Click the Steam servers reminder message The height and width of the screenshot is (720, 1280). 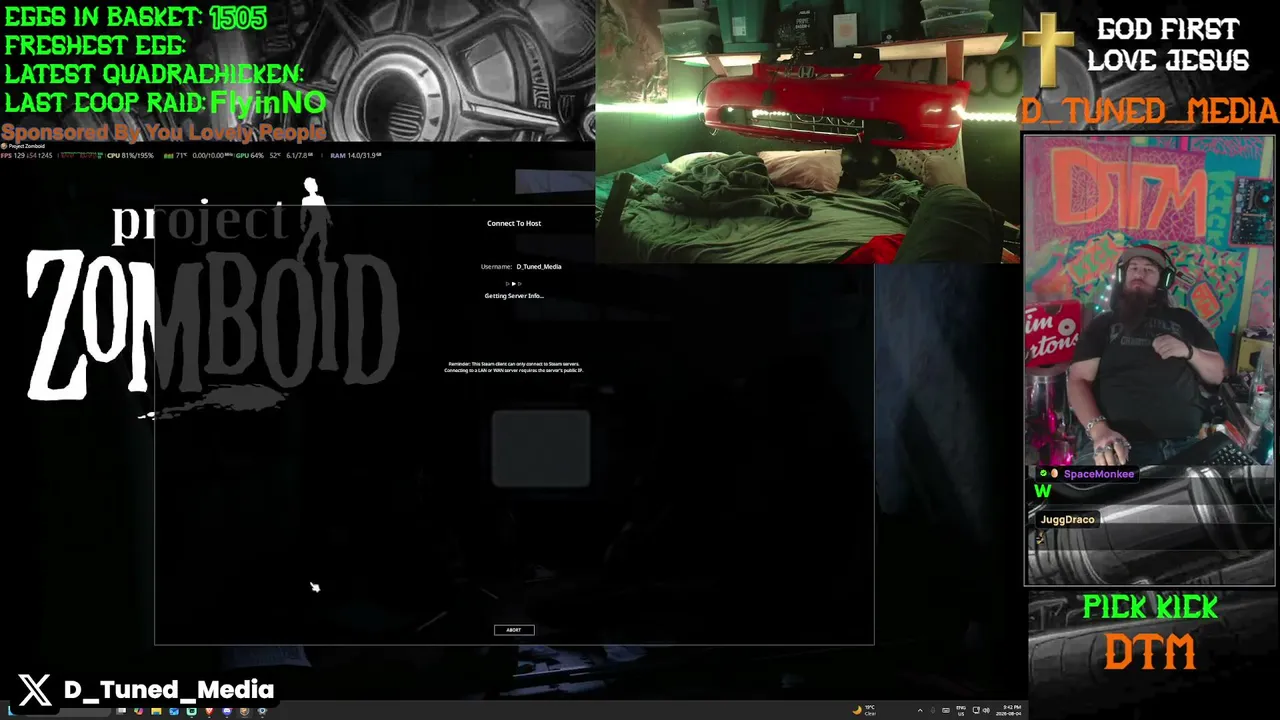click(514, 367)
